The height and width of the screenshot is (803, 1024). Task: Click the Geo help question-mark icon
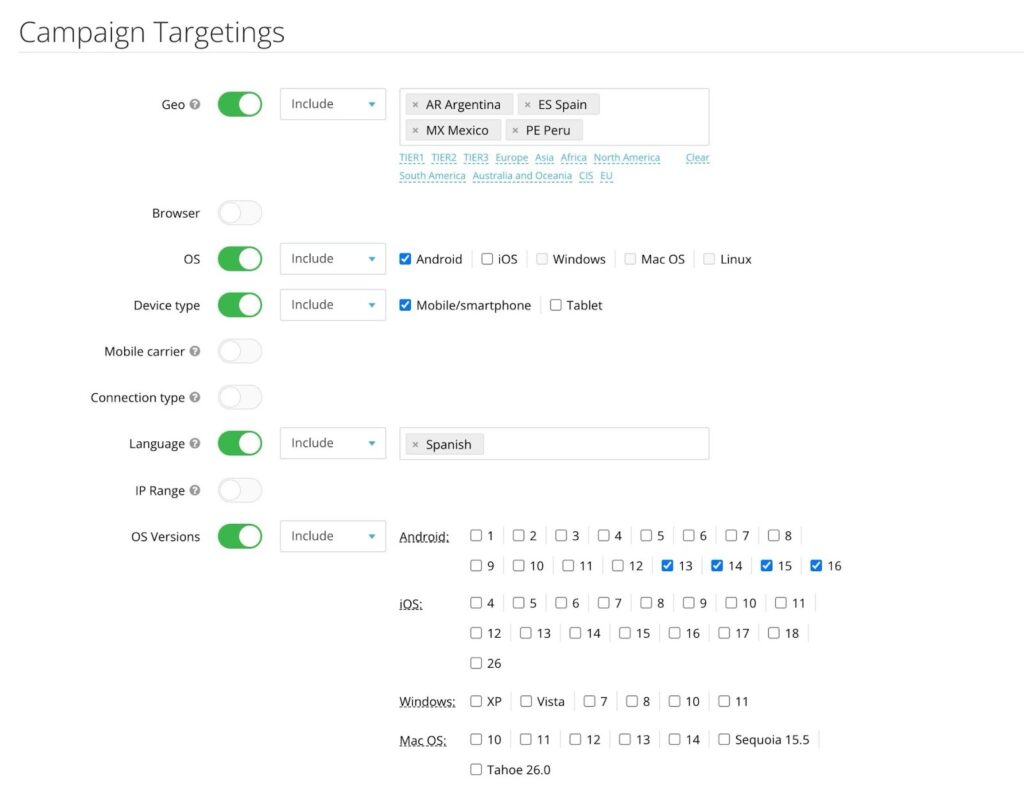(x=195, y=104)
